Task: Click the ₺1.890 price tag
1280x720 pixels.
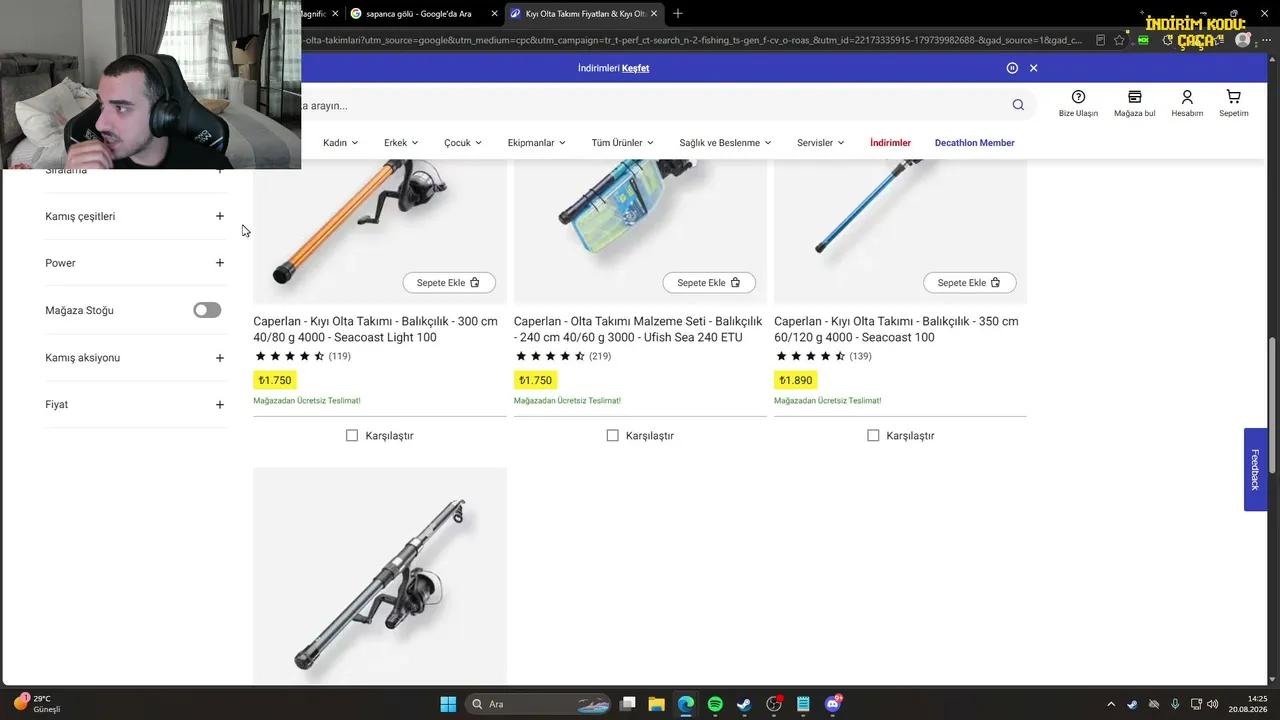Action: click(796, 380)
